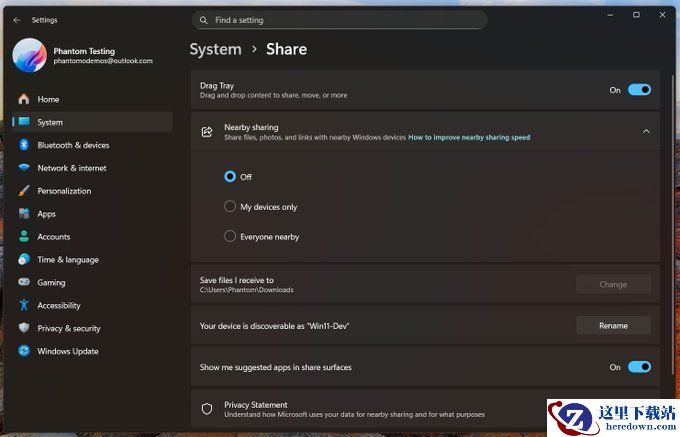Viewport: 680px width, 437px height.
Task: Open How to improve nearby sharing speed link
Action: 469,137
